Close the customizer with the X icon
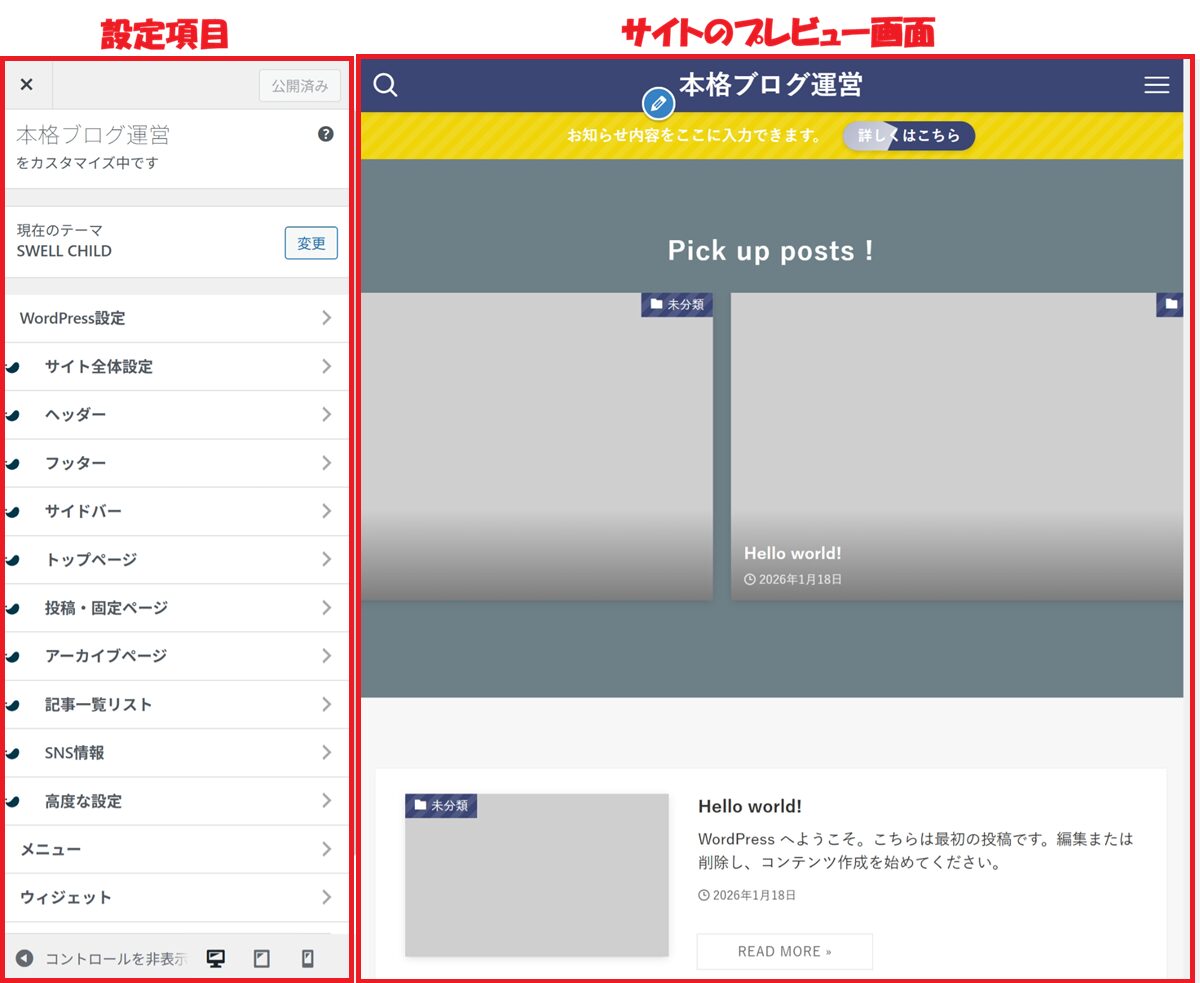This screenshot has height=983, width=1200. 27,85
